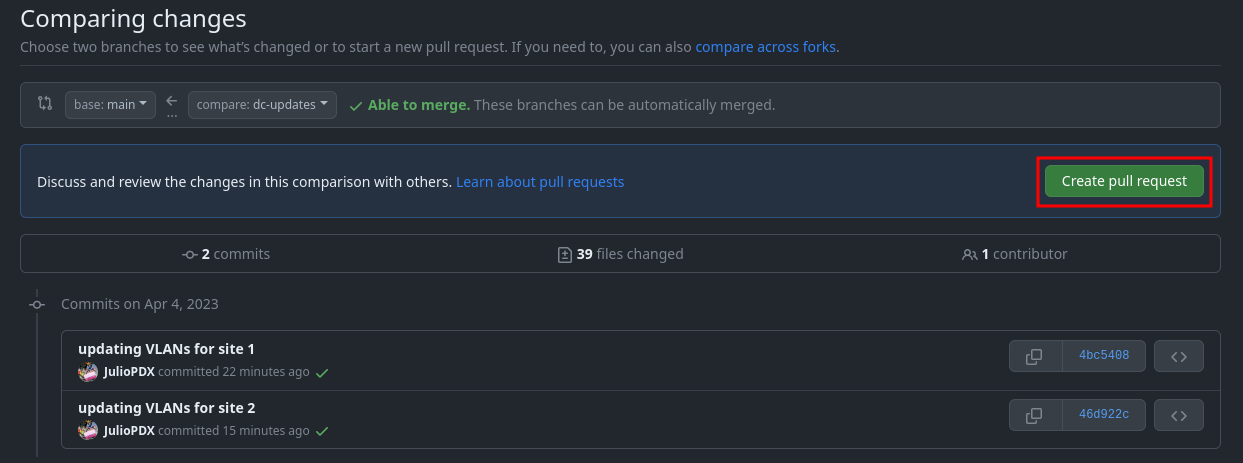Browse repository code at commit 4bc5408

point(1178,356)
